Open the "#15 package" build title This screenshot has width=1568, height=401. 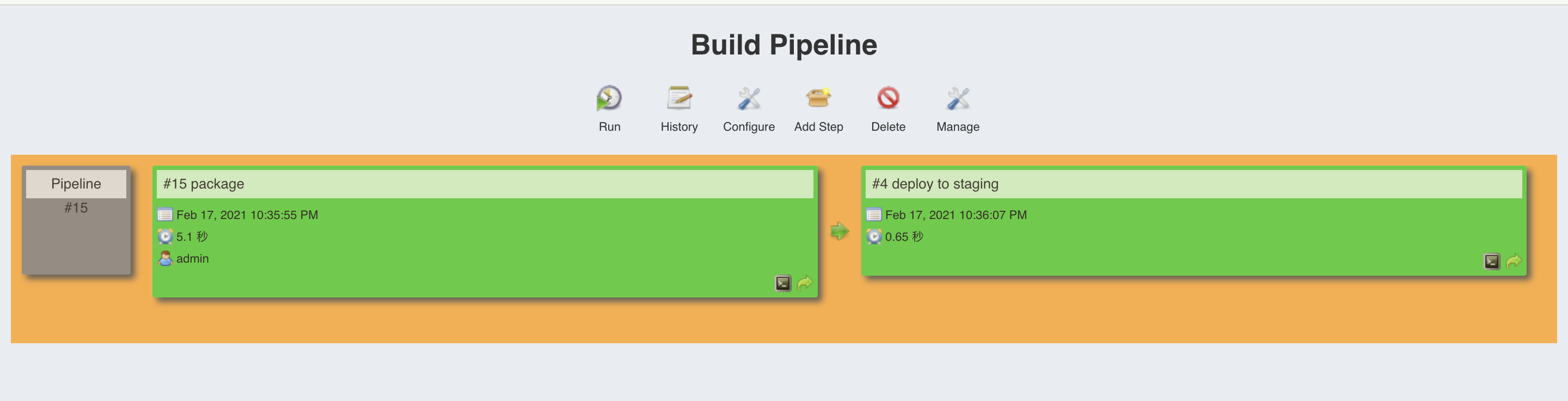click(203, 184)
